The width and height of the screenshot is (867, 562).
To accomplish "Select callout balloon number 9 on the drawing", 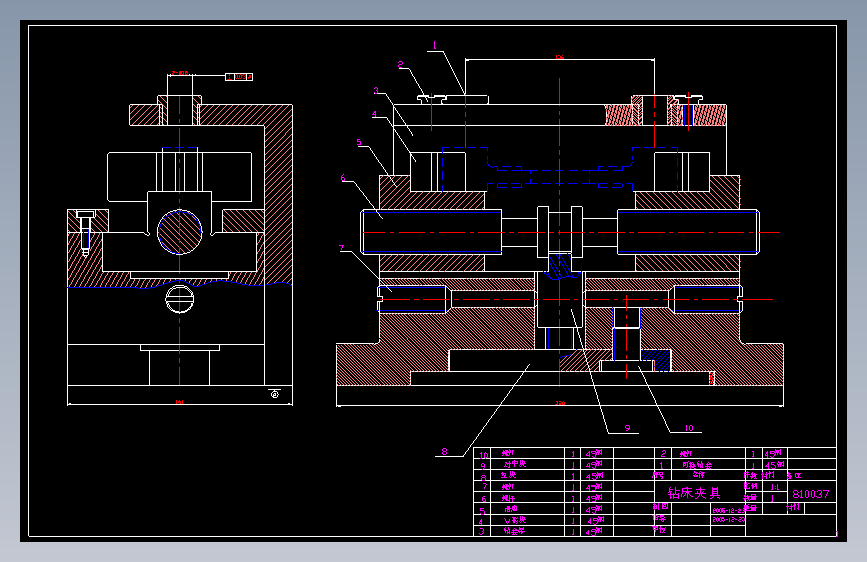I will [627, 428].
